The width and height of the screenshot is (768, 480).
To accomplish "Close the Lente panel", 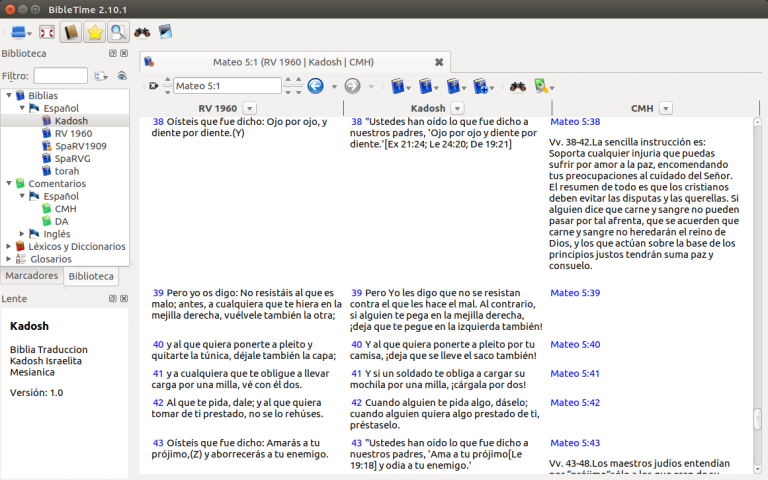I will pyautogui.click(x=124, y=298).
